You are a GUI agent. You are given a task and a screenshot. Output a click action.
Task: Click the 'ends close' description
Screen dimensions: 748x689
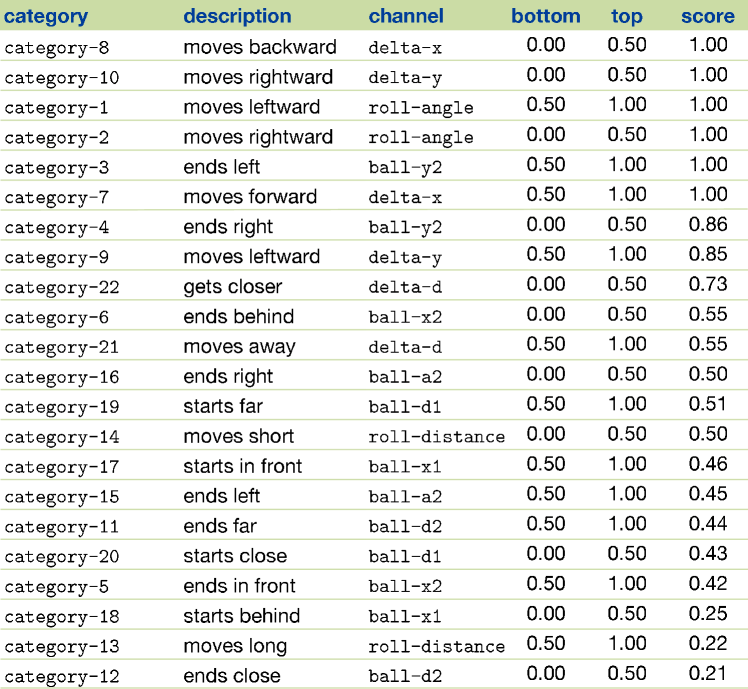[232, 676]
